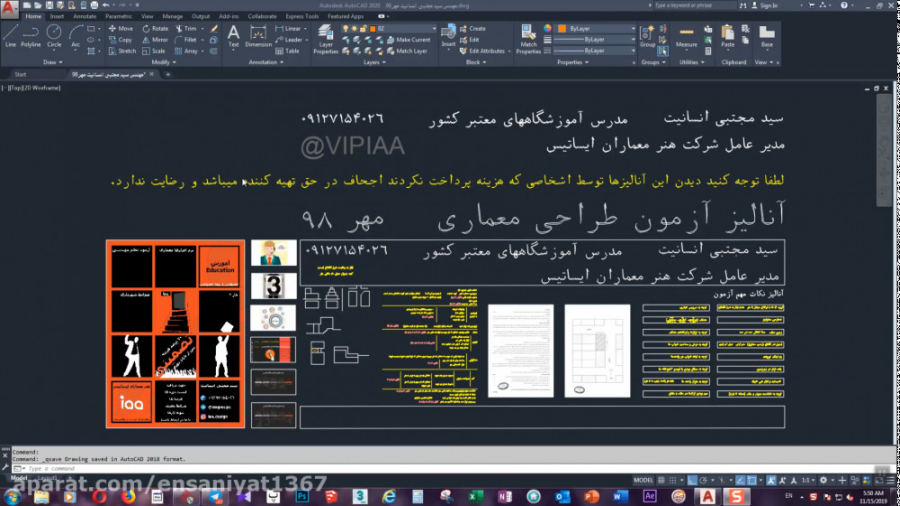The height and width of the screenshot is (506, 900).
Task: Select the Dimension tool
Action: [258, 36]
